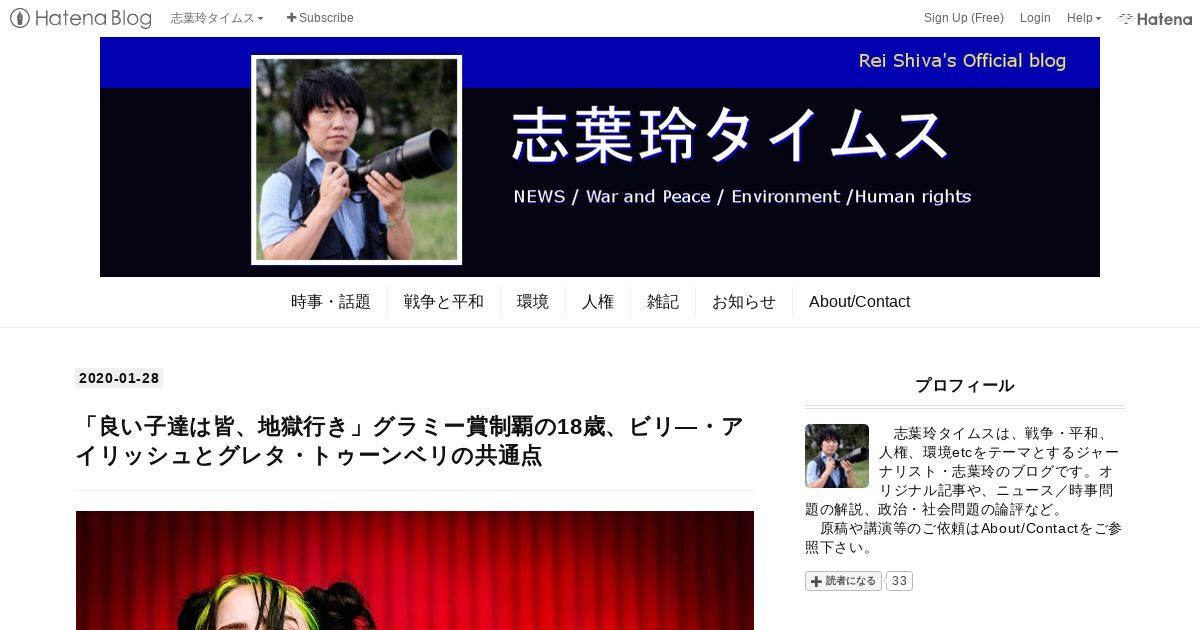
Task: View the photographer portrait in the banner
Action: click(x=356, y=160)
